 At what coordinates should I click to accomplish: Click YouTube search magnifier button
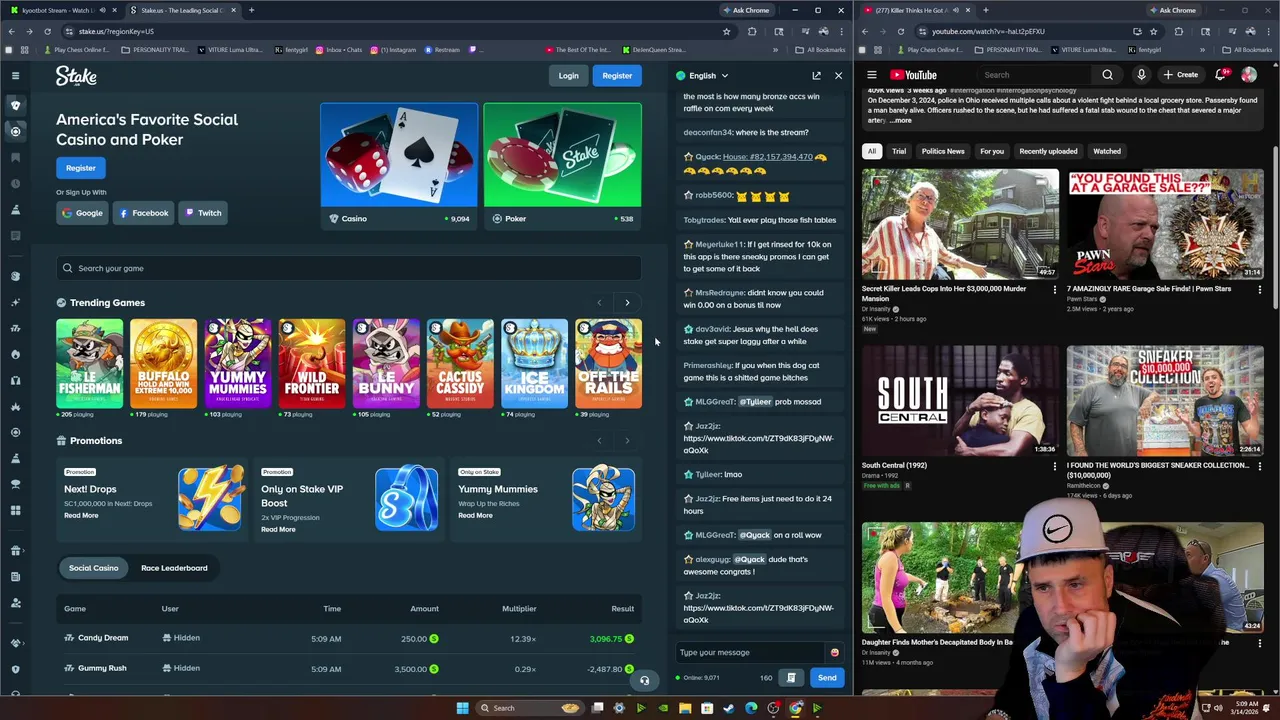click(x=1107, y=75)
